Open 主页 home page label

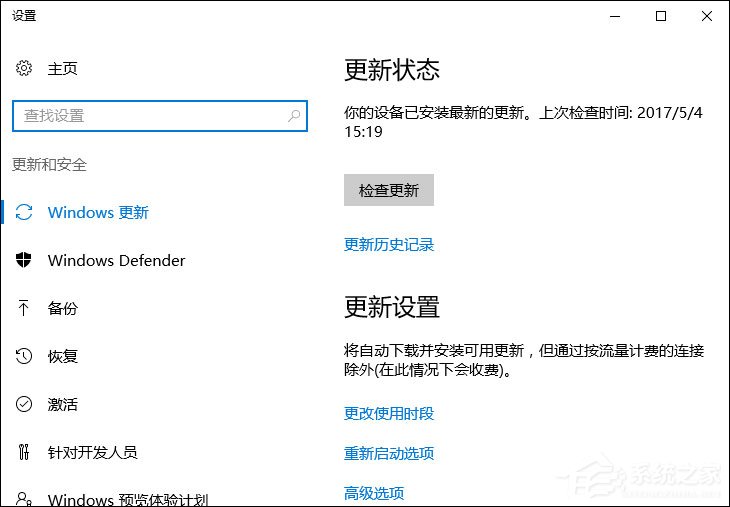click(x=62, y=68)
